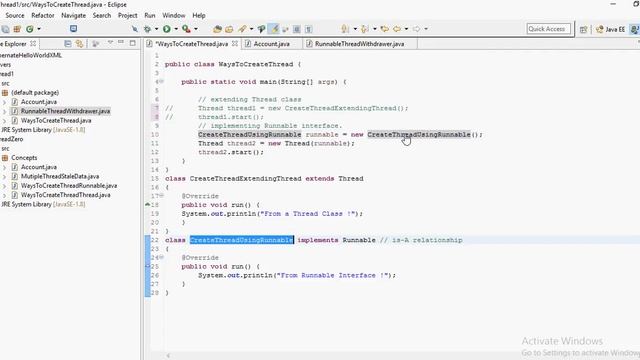Select Account.java under Concepts package
This screenshot has height=360, width=640.
[39, 167]
